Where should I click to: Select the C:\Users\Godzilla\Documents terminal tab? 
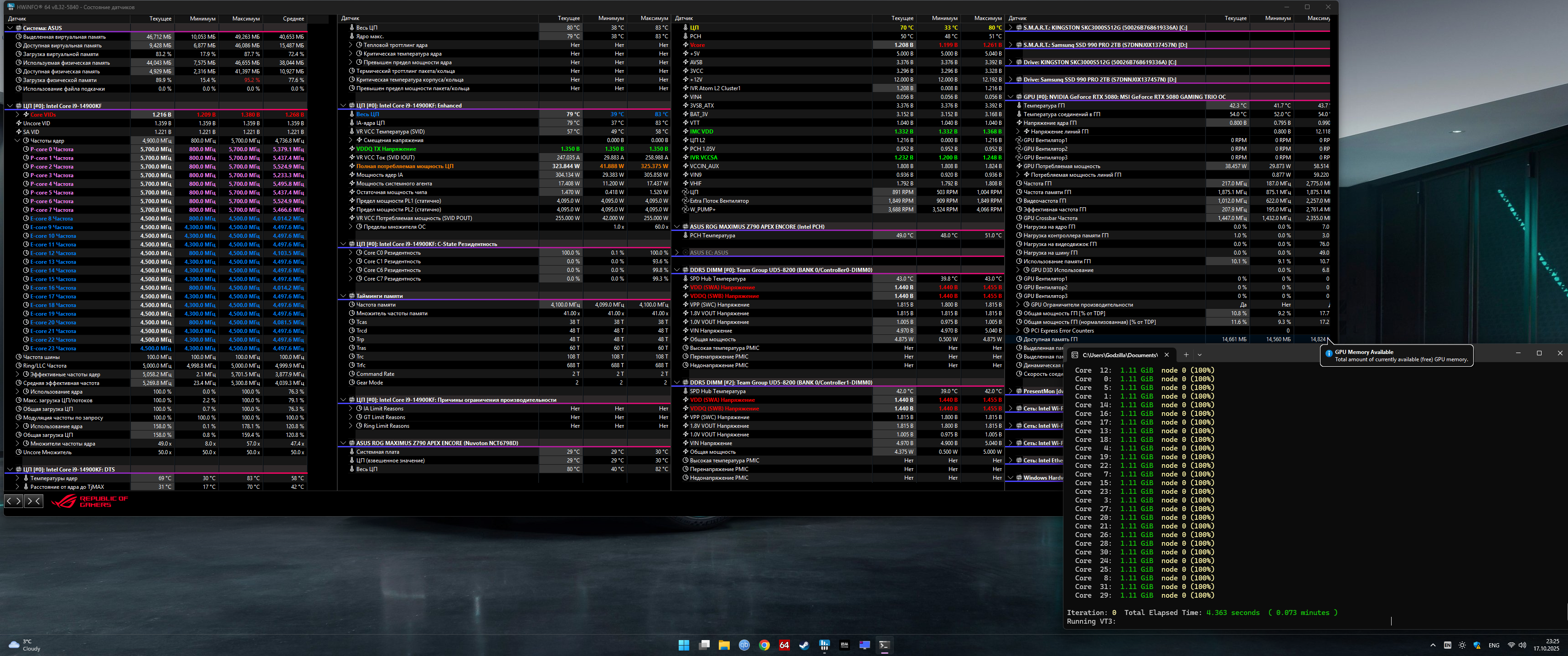[1119, 355]
